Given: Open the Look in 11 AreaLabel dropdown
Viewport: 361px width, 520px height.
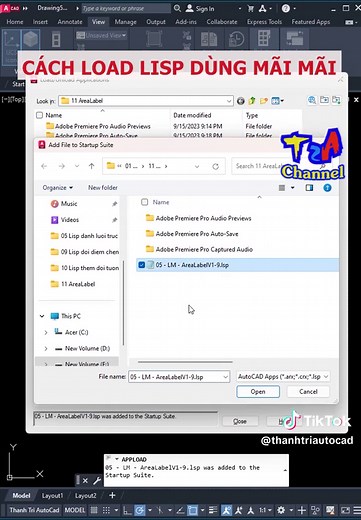Looking at the screenshot, I should (x=229, y=101).
